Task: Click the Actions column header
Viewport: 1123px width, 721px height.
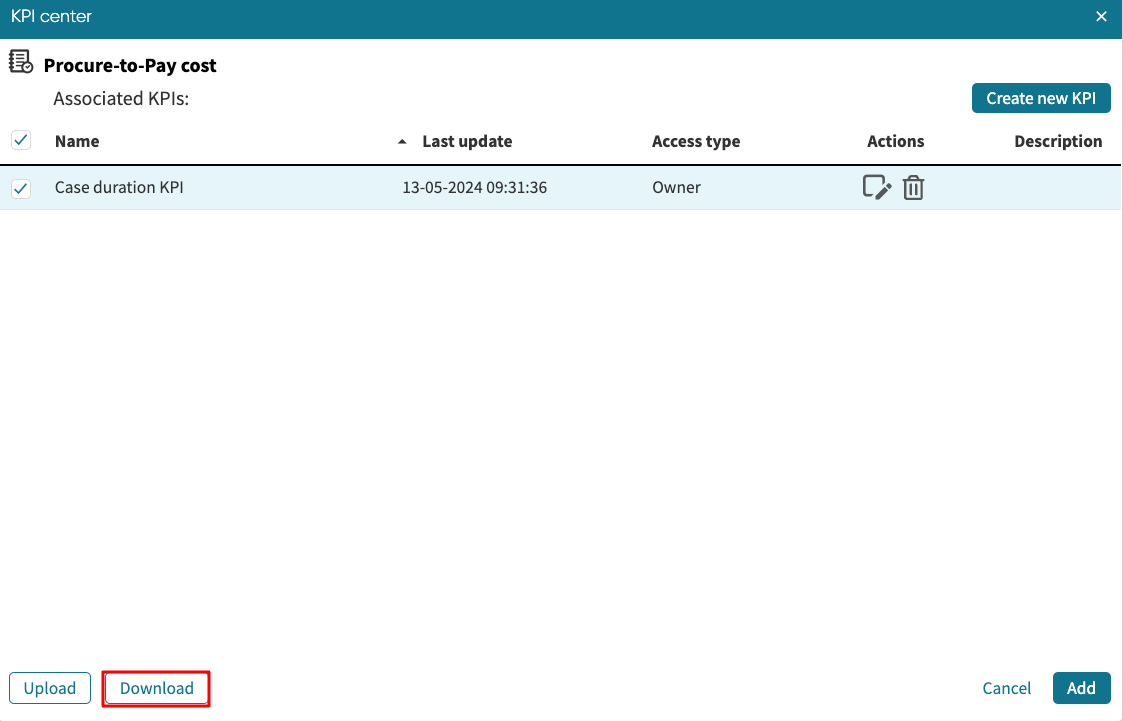Action: coord(895,141)
